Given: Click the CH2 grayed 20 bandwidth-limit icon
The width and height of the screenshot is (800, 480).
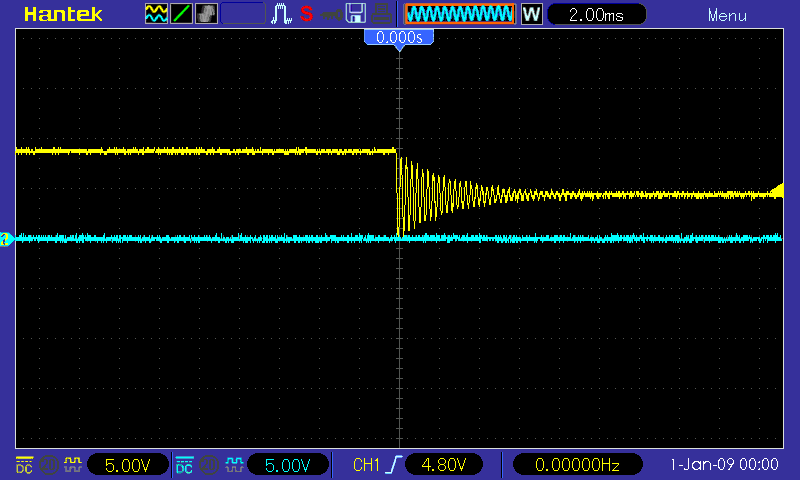Looking at the screenshot, I should [x=209, y=465].
